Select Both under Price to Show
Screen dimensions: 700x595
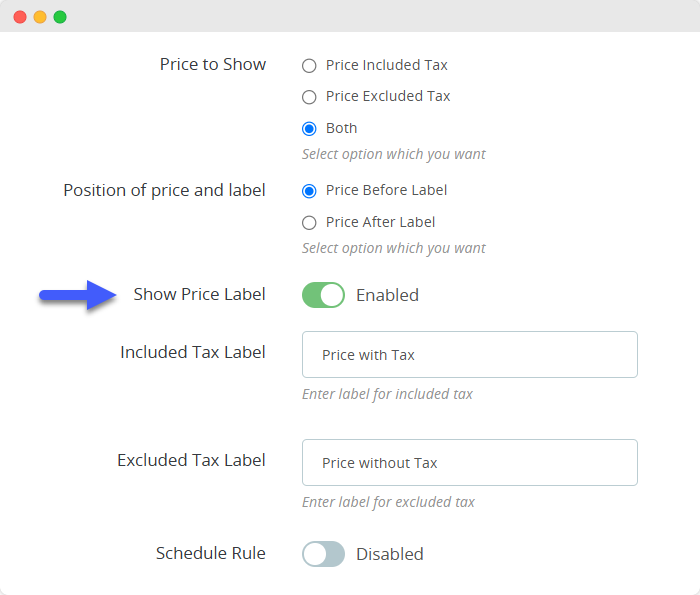[x=309, y=129]
